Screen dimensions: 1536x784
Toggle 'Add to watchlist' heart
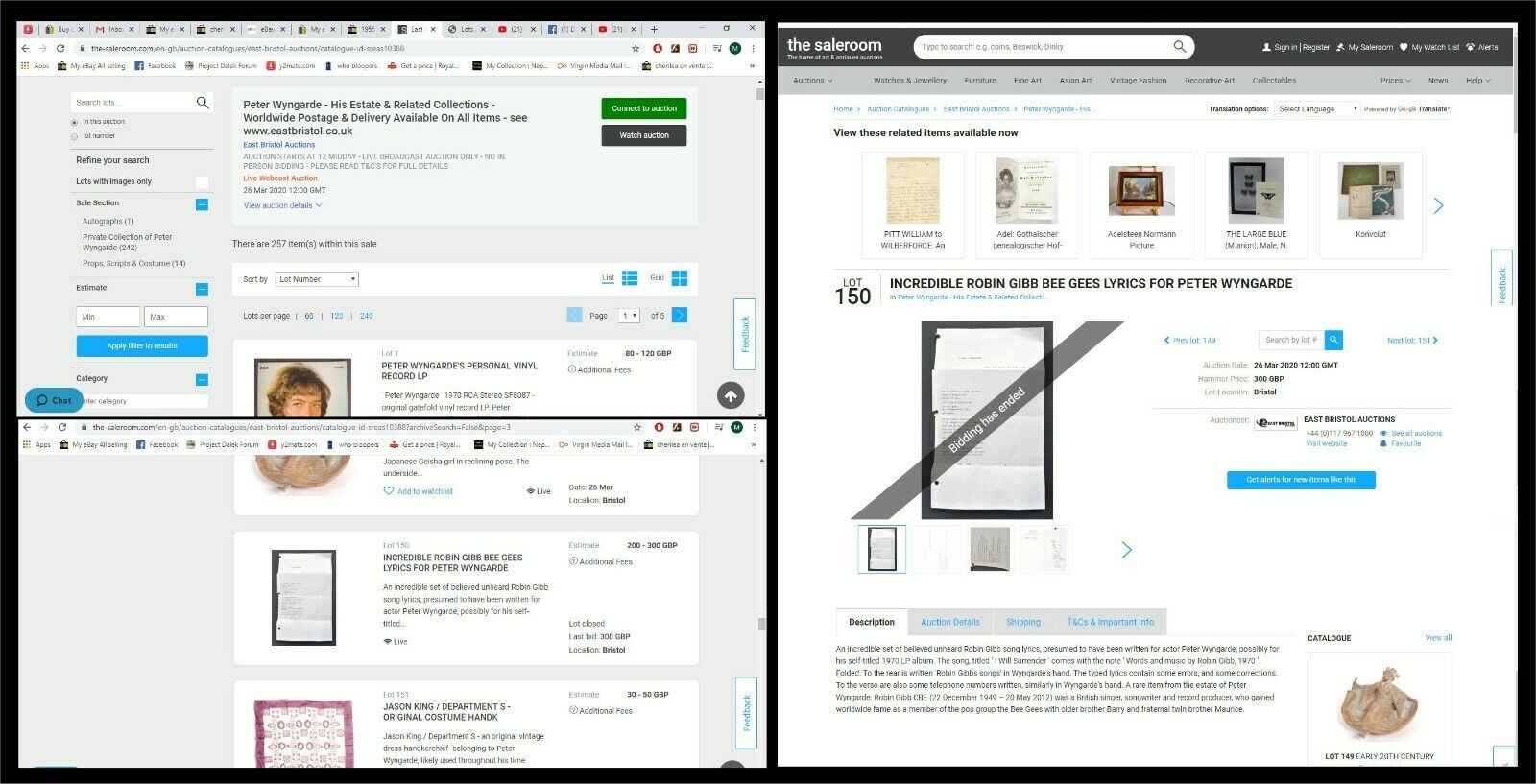click(x=389, y=491)
